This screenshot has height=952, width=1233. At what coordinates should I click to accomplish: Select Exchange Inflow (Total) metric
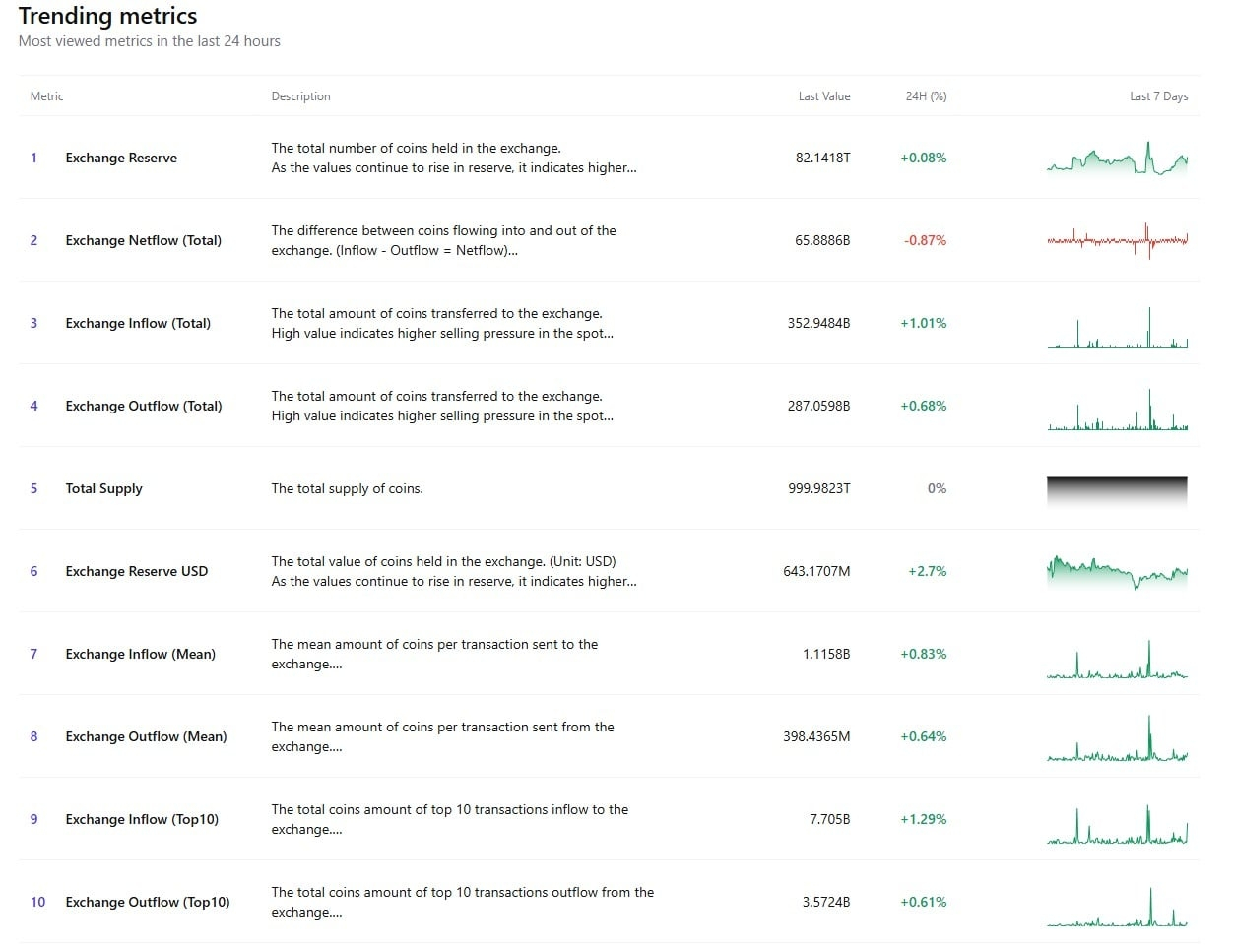[x=138, y=323]
